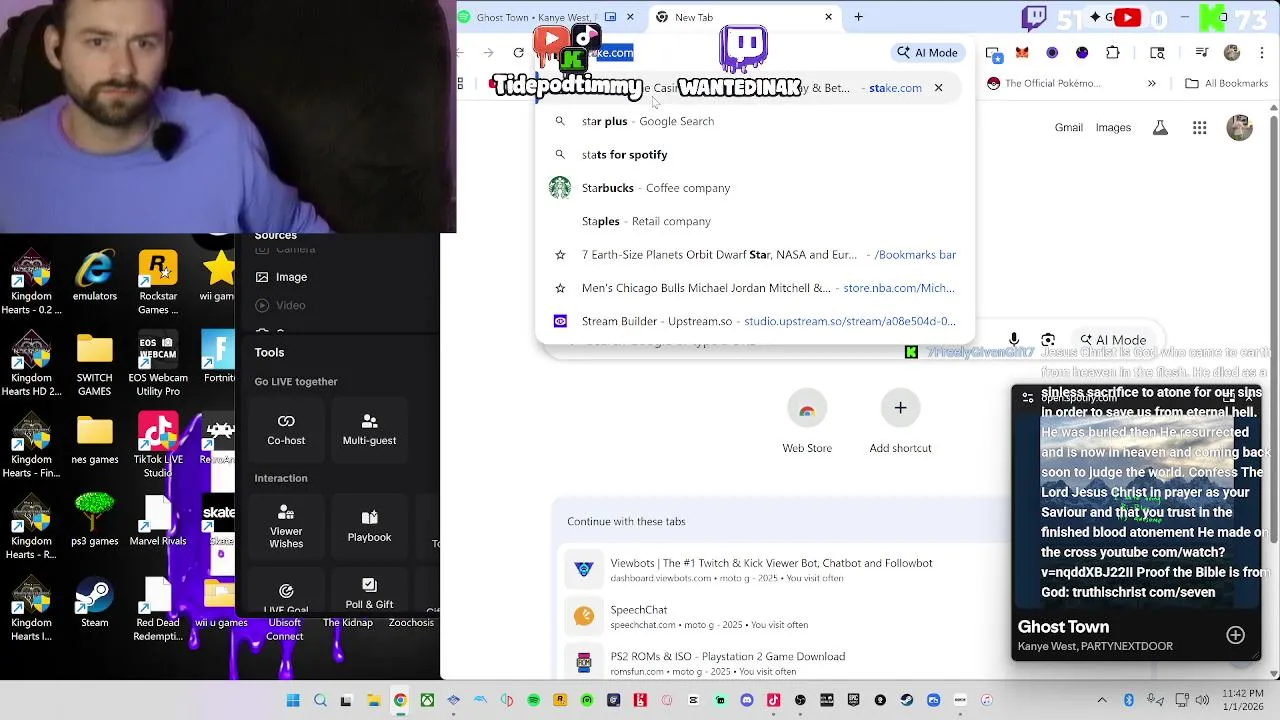Click the AI Mode button beside search box
Viewport: 1280px width, 720px height.
click(1112, 340)
